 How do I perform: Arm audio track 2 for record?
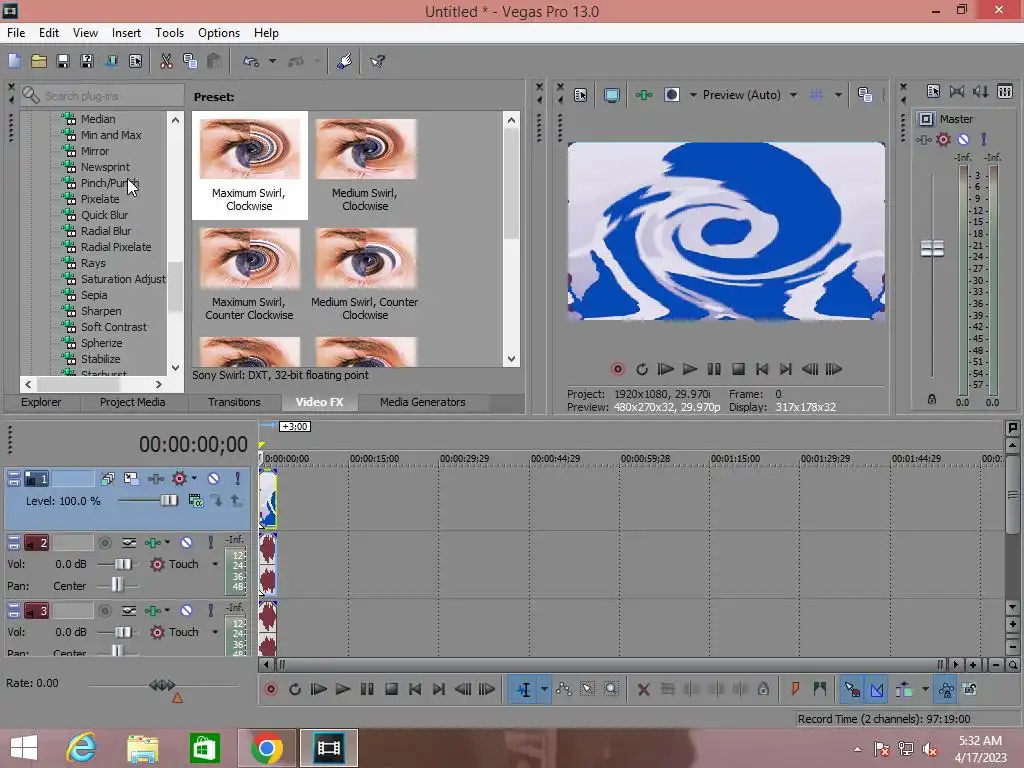(104, 543)
